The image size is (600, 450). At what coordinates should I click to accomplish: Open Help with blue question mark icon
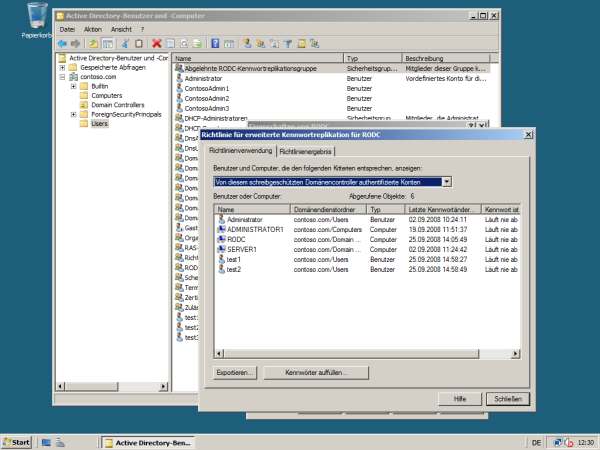(215, 44)
